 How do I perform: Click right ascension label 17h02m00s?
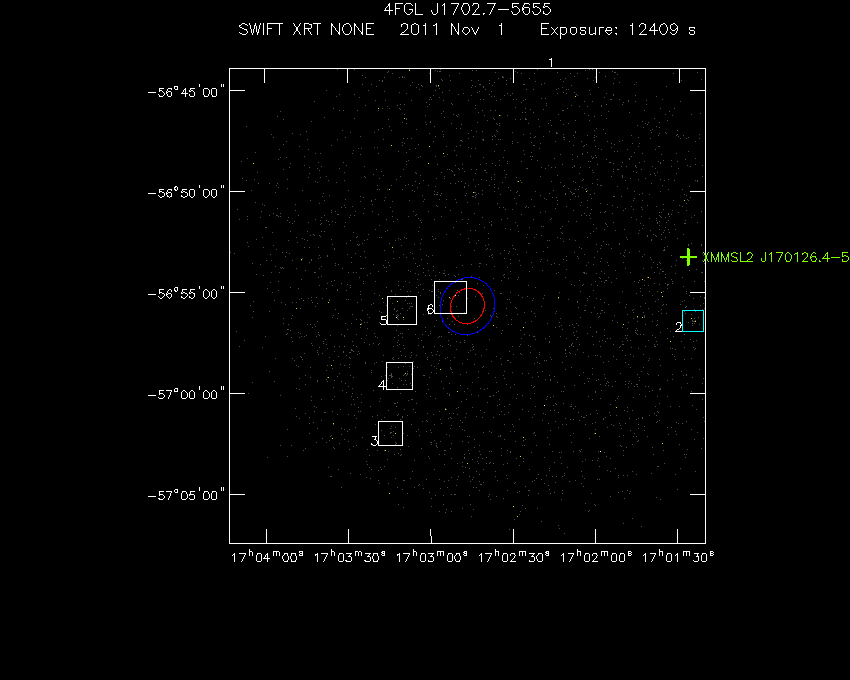pos(596,557)
